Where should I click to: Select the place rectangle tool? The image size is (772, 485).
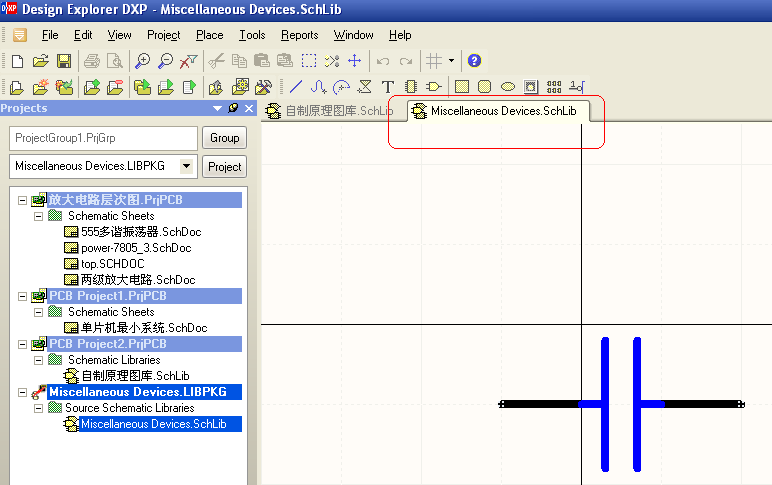(462, 87)
